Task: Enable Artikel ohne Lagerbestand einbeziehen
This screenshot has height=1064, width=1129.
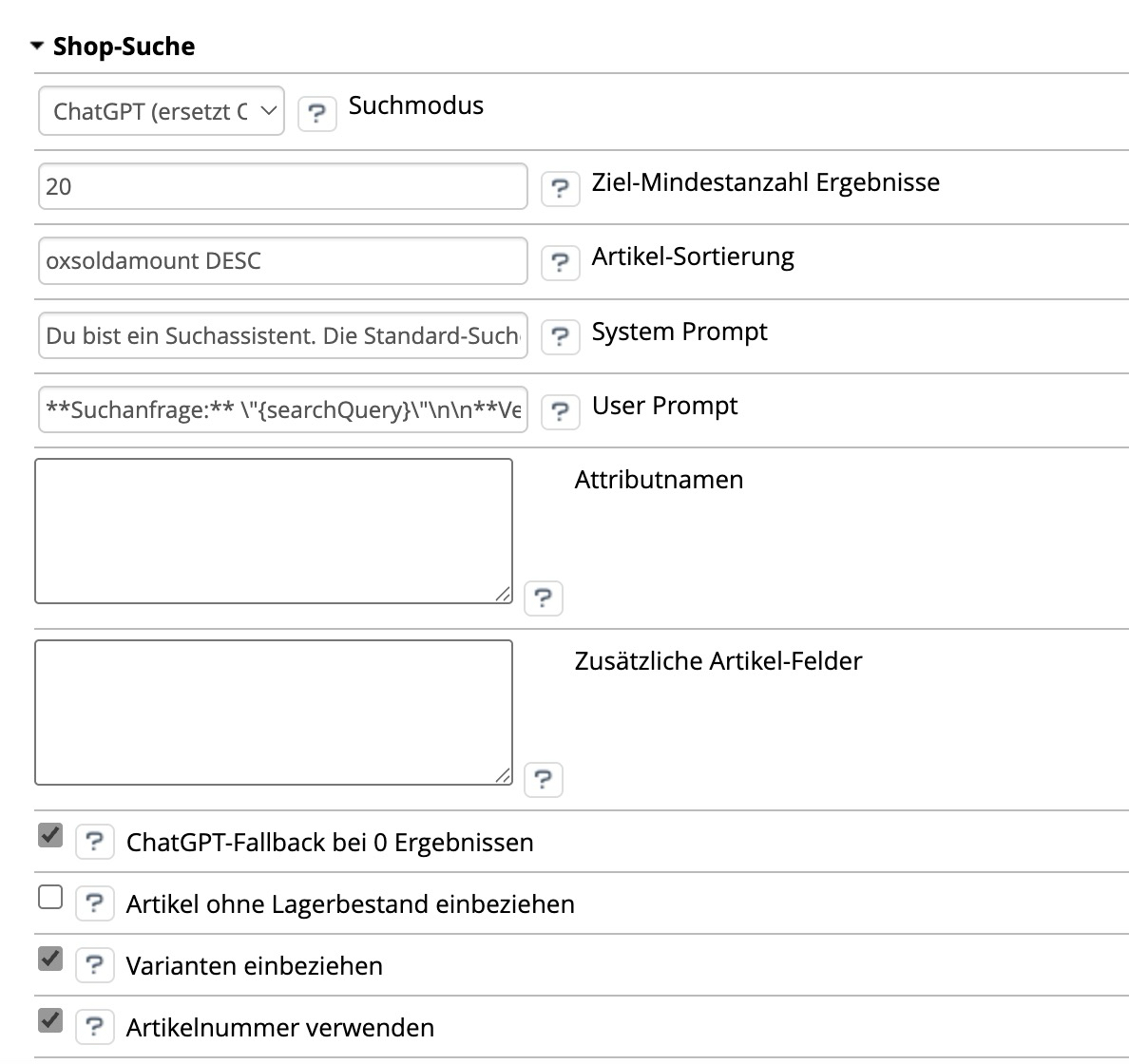Action: pos(50,897)
